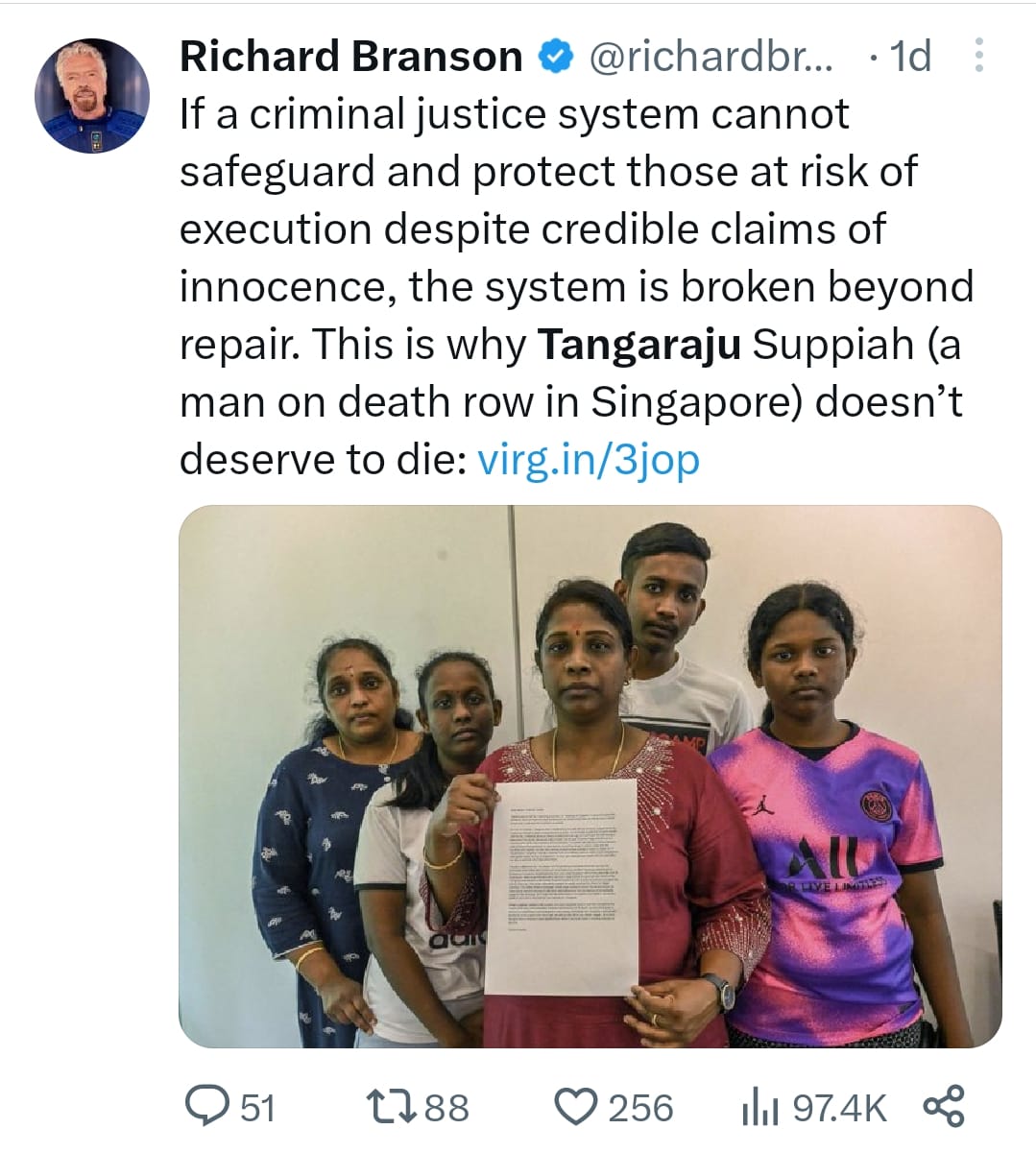1036x1153 pixels.
Task: Open the three-dot tweet options menu
Action: [979, 57]
